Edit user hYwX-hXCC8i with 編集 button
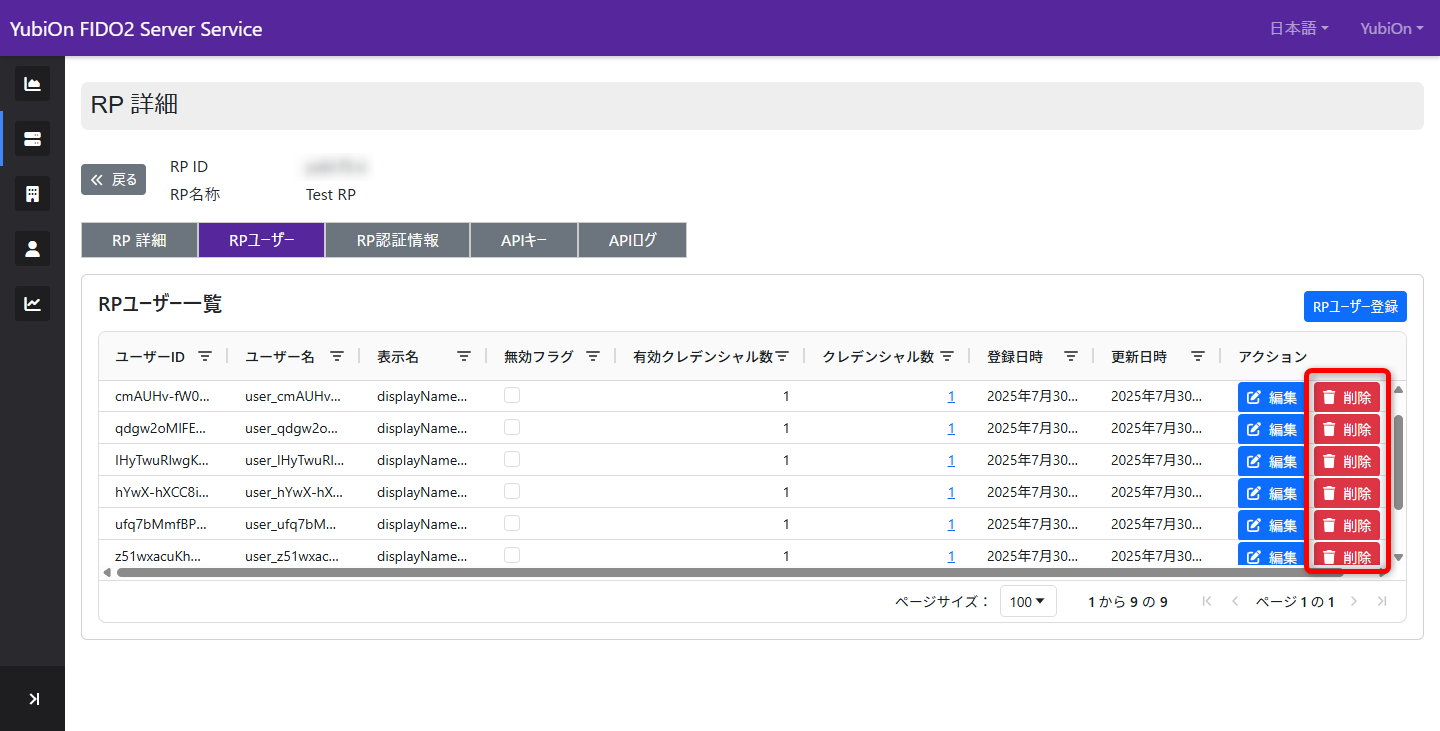 point(1272,493)
